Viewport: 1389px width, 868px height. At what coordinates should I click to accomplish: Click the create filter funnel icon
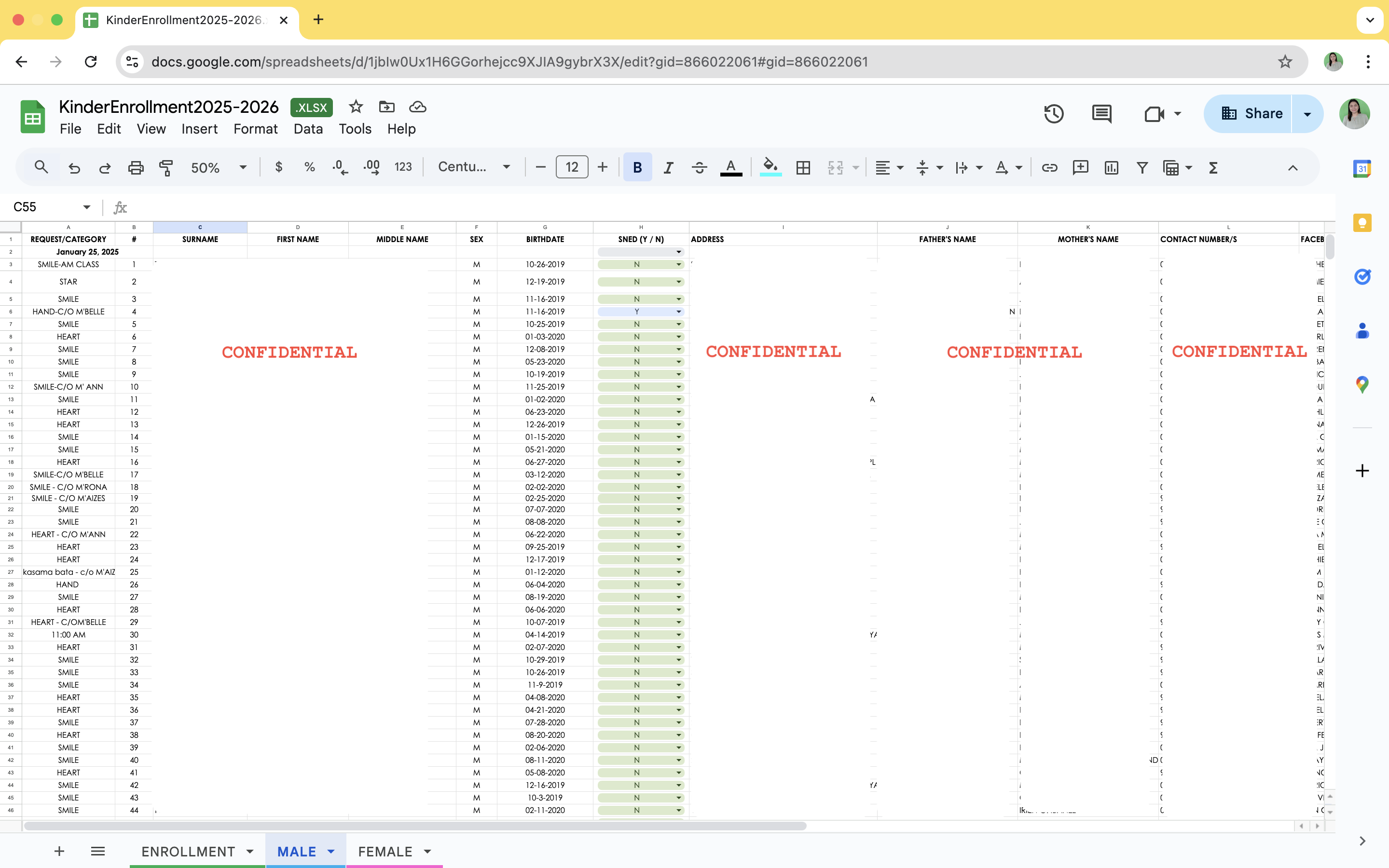click(1141, 168)
